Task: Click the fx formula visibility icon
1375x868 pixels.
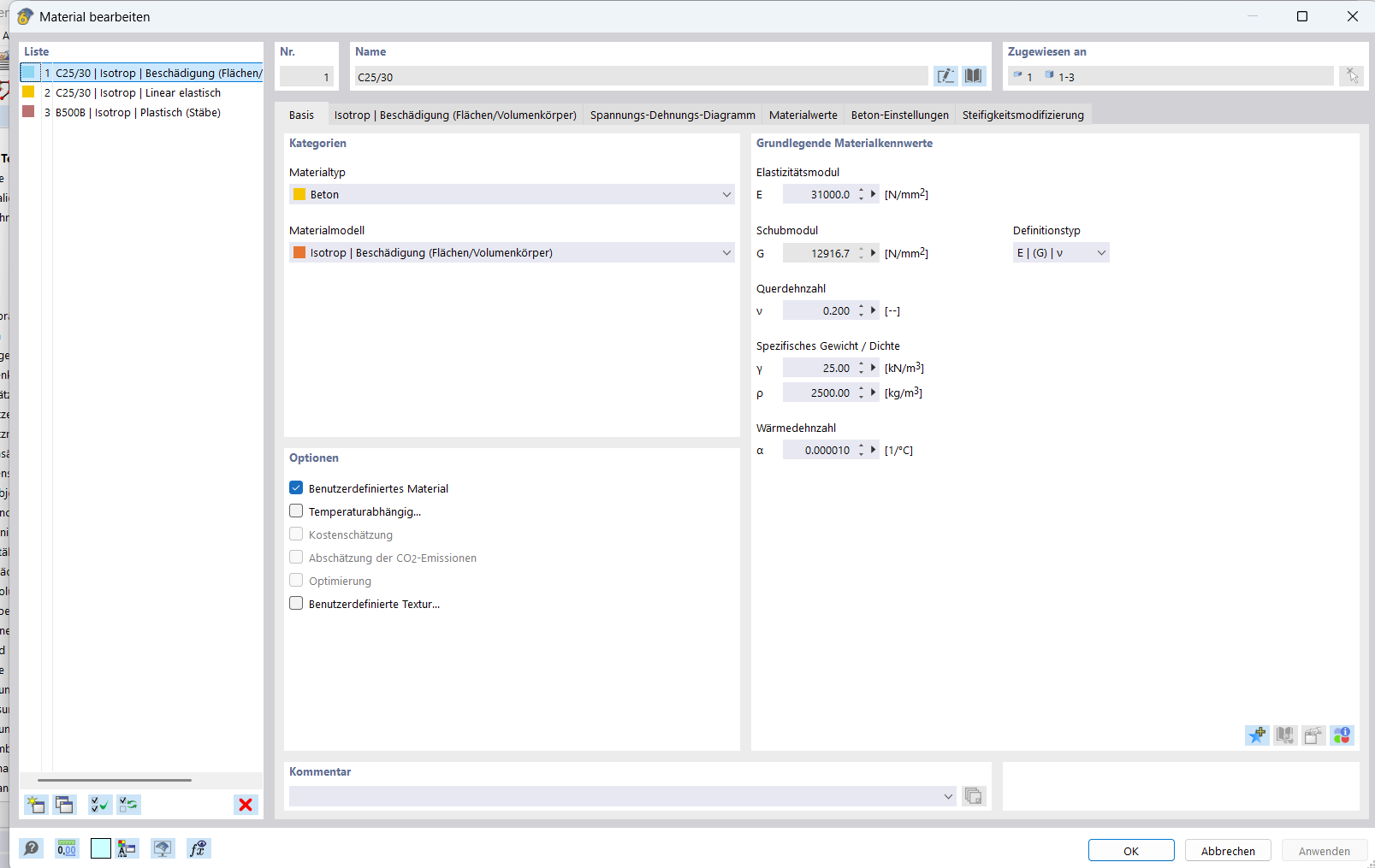Action: tap(198, 848)
